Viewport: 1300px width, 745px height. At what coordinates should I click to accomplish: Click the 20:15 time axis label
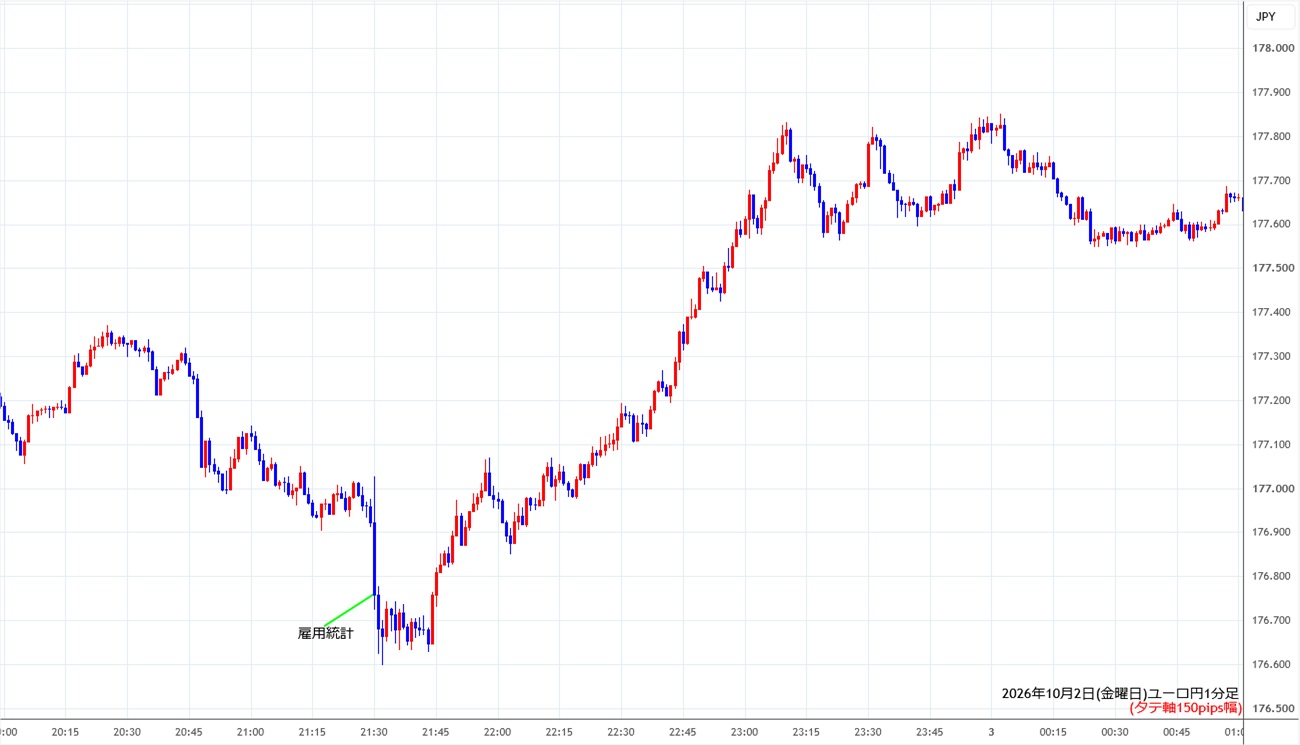(x=65, y=732)
